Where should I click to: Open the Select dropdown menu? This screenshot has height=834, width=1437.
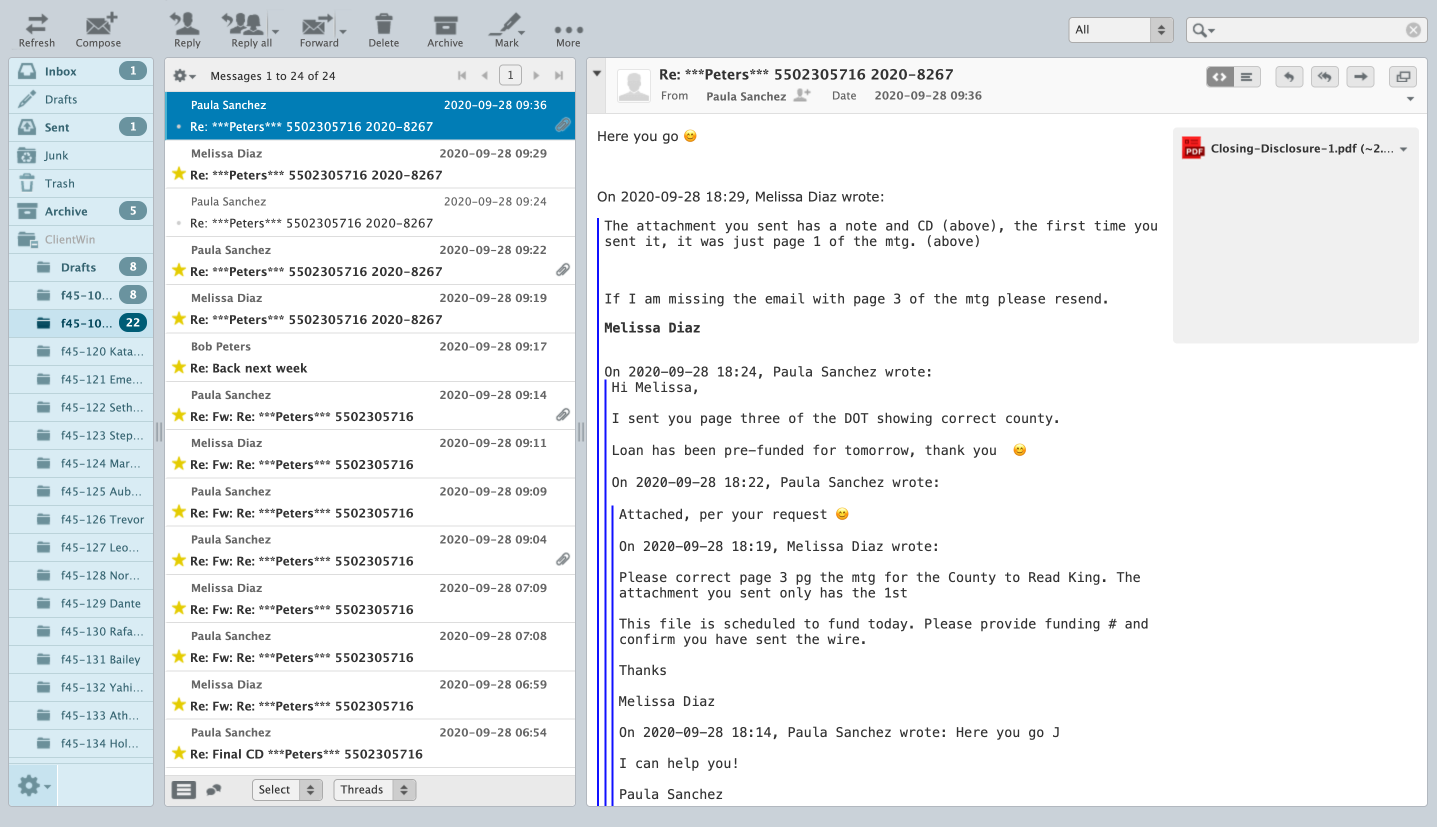tap(286, 790)
